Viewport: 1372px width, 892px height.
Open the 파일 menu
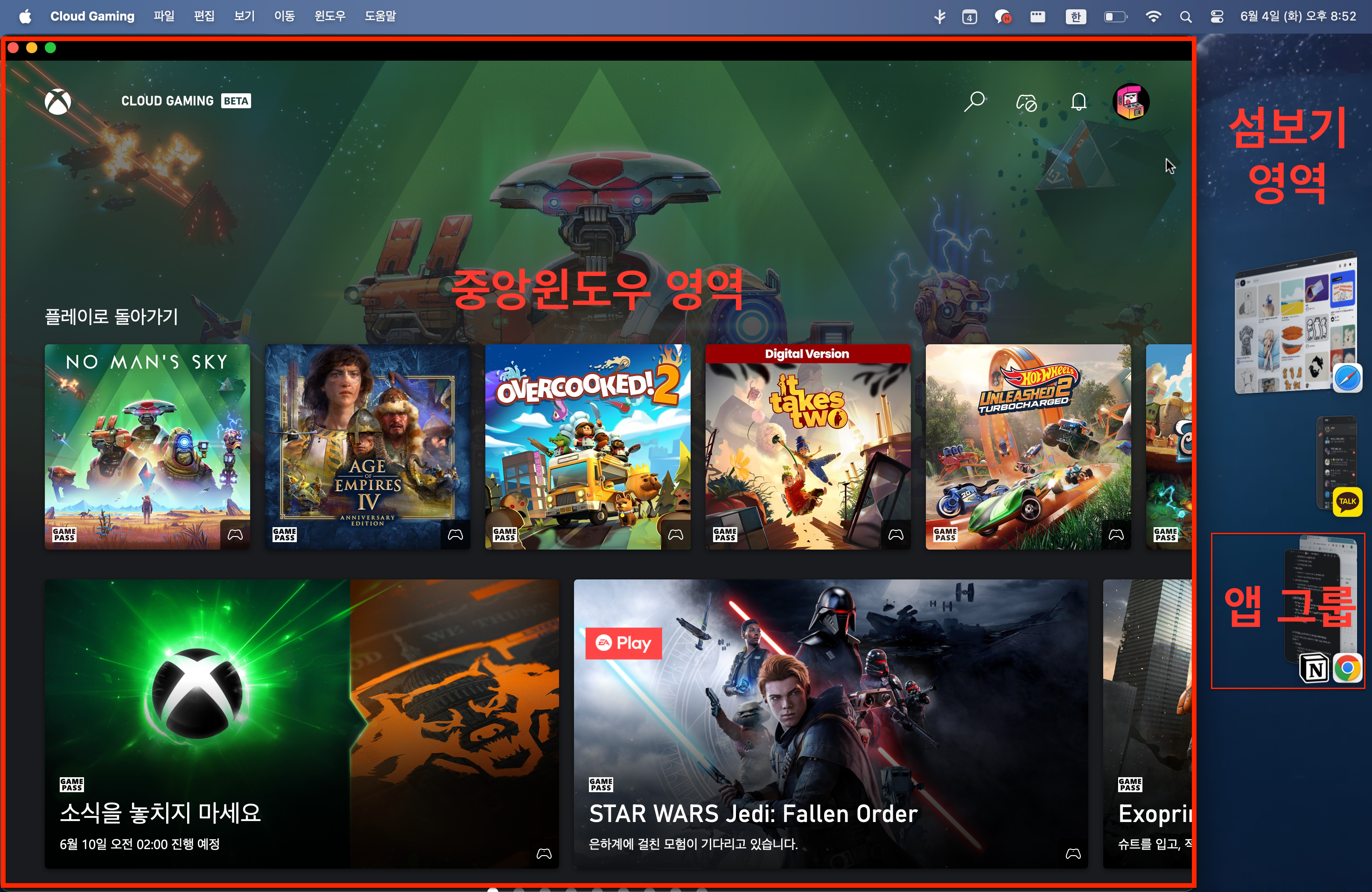point(164,16)
